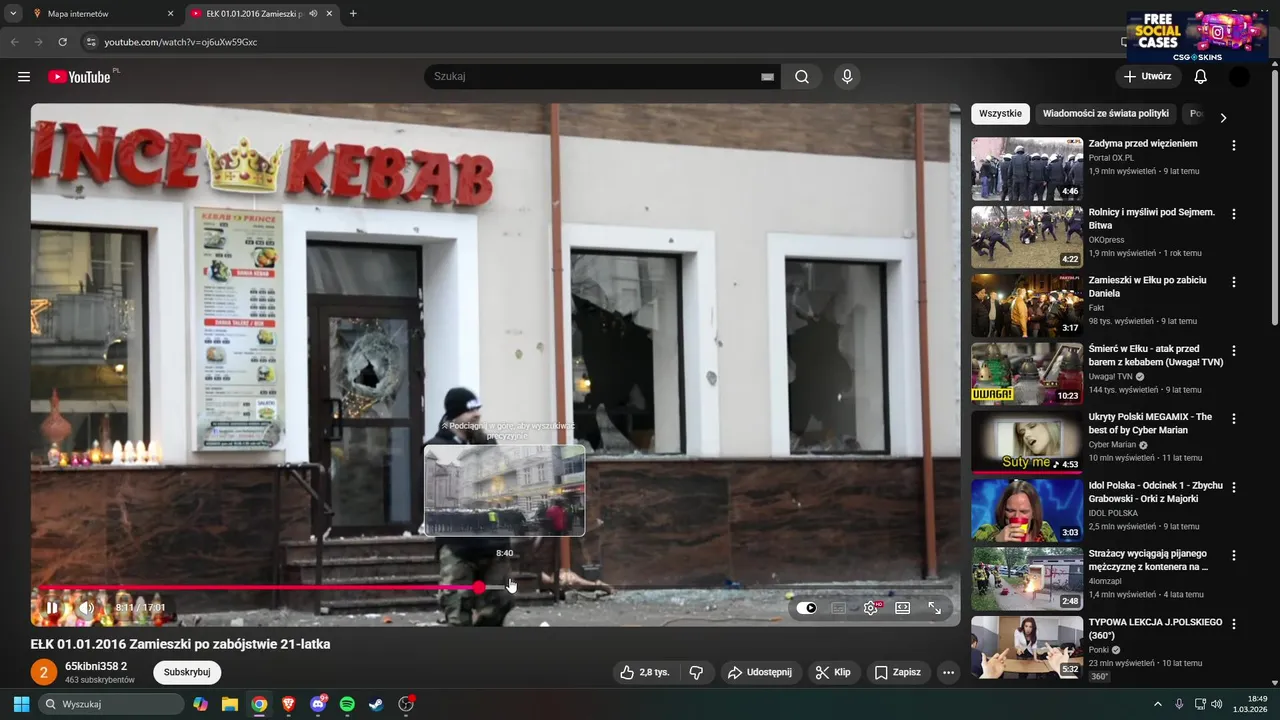This screenshot has height=720, width=1280.
Task: Open a new browser tab
Action: [x=353, y=14]
